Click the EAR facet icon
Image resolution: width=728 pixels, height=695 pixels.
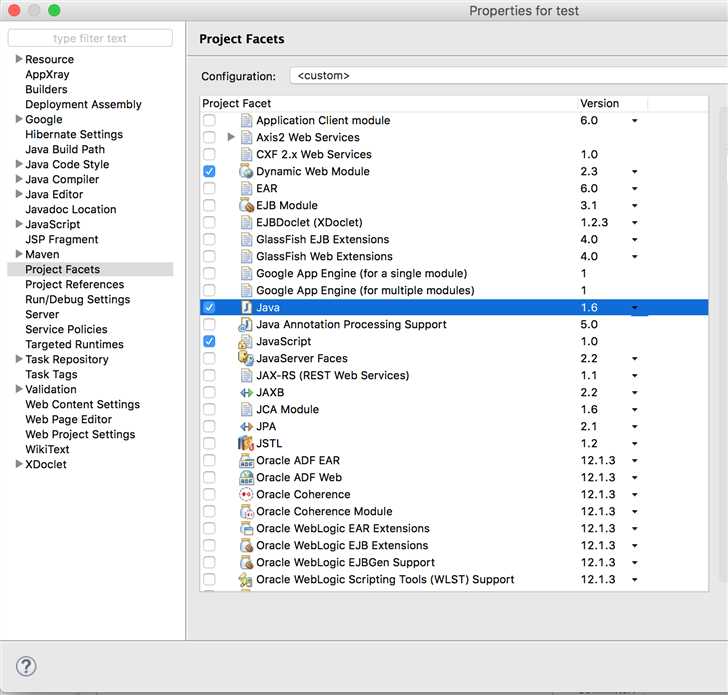[x=246, y=188]
